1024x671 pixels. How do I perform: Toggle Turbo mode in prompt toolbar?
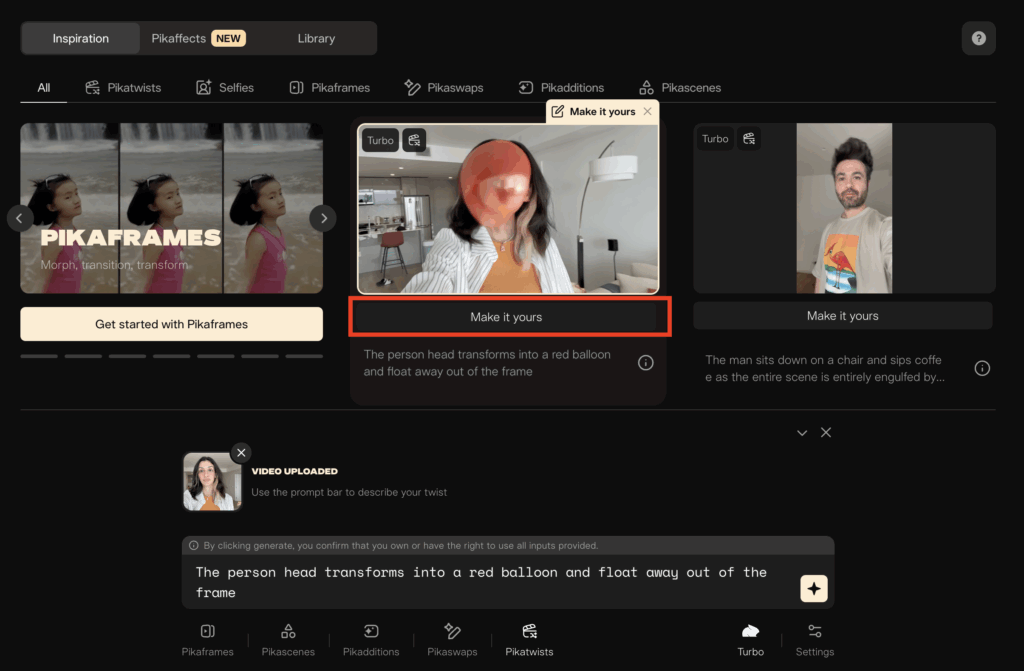750,639
